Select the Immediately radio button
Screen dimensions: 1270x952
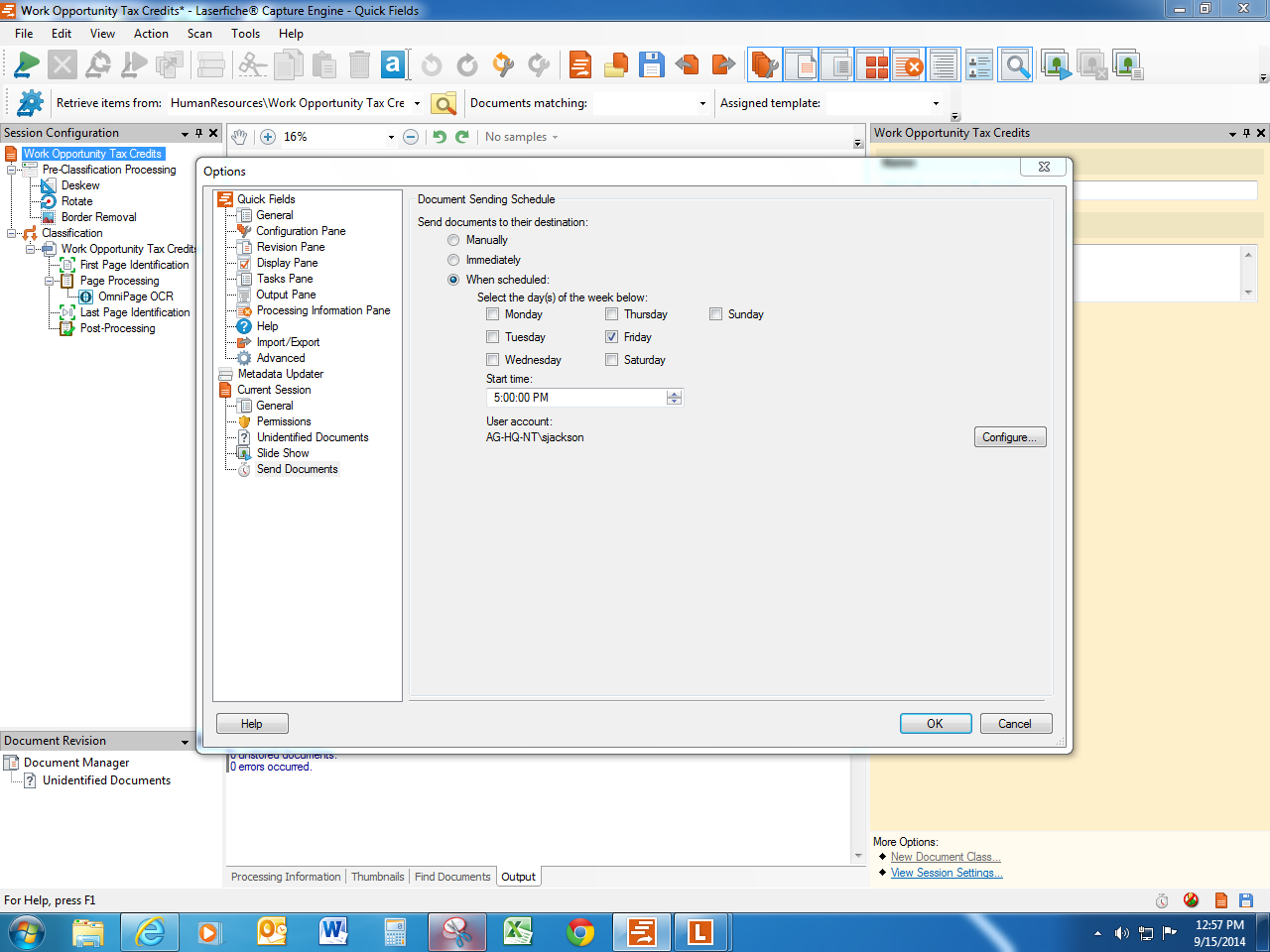tap(453, 260)
